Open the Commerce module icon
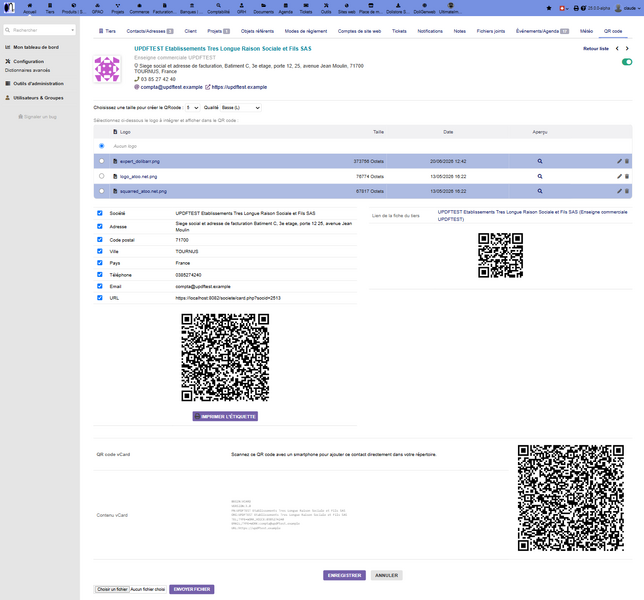 coord(139,5)
